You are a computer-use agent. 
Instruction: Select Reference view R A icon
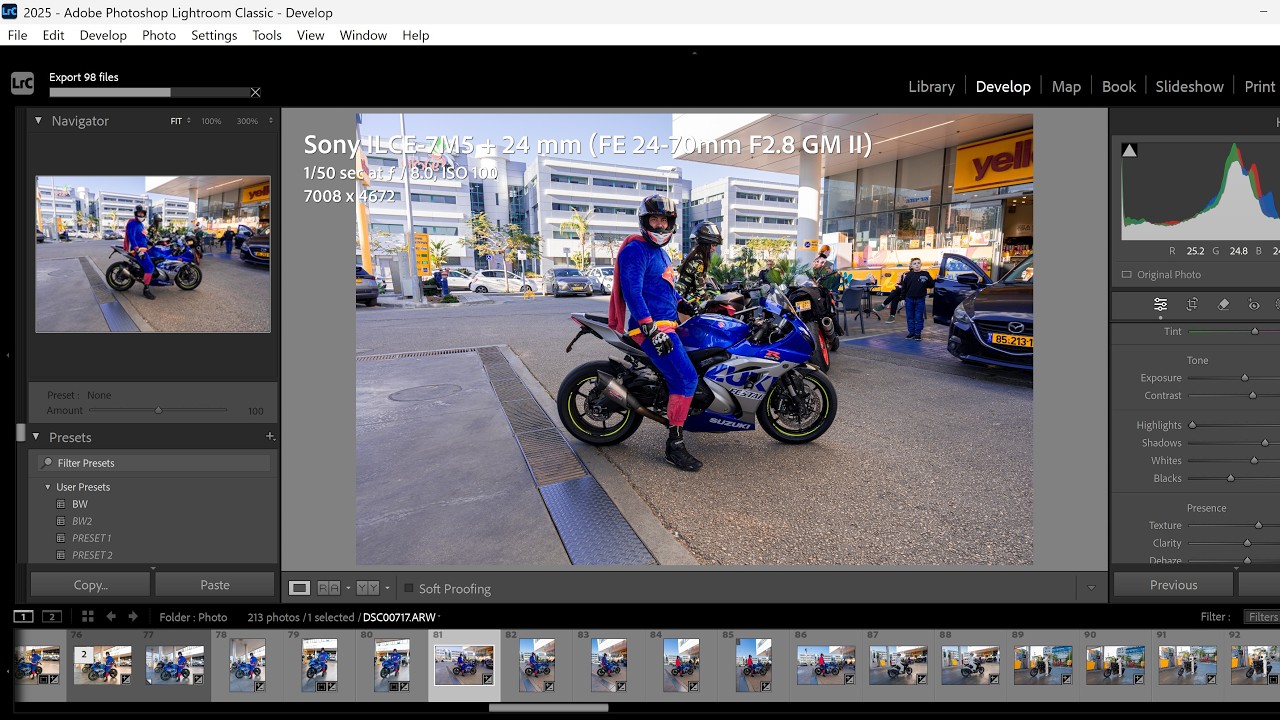tap(328, 588)
